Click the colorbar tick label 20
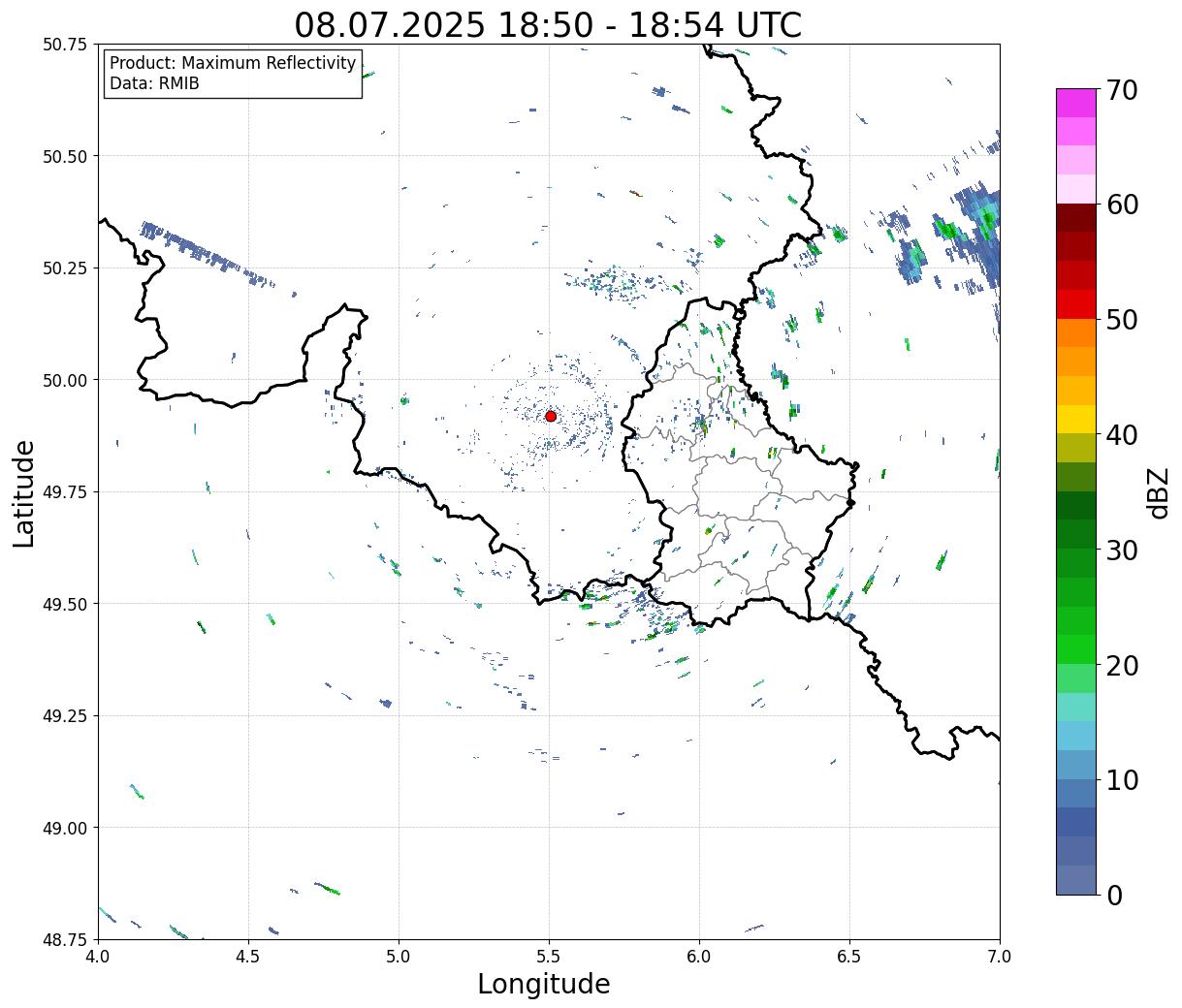Screen dimensions: 1182x1008 1121,665
